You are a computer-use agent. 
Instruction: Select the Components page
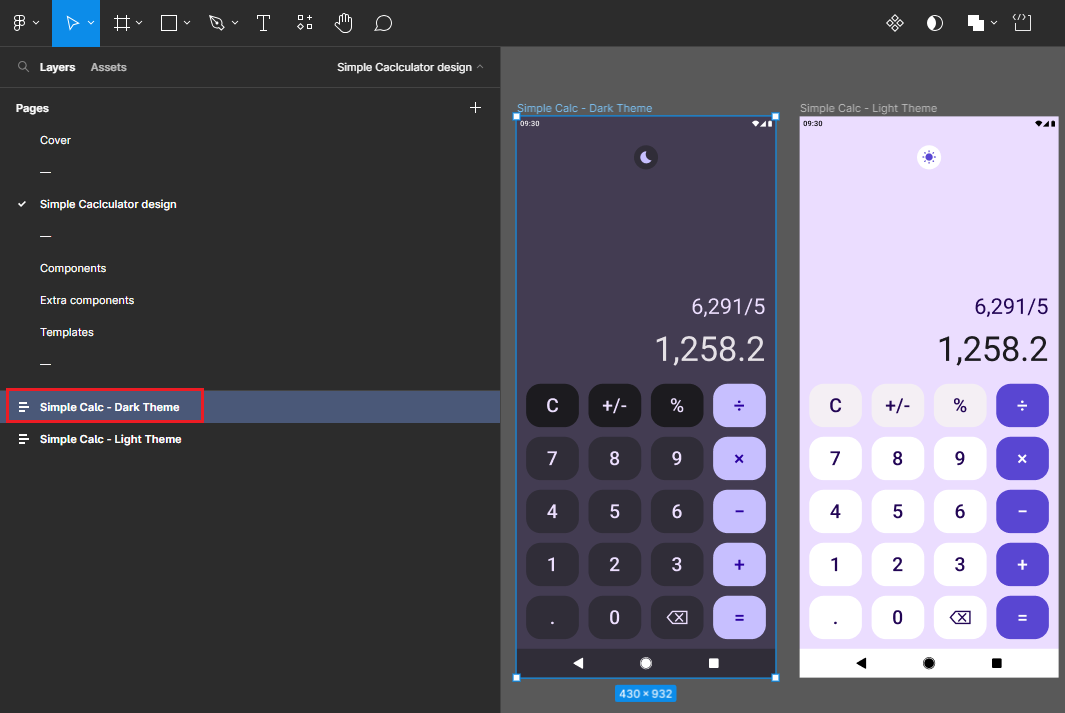tap(73, 268)
